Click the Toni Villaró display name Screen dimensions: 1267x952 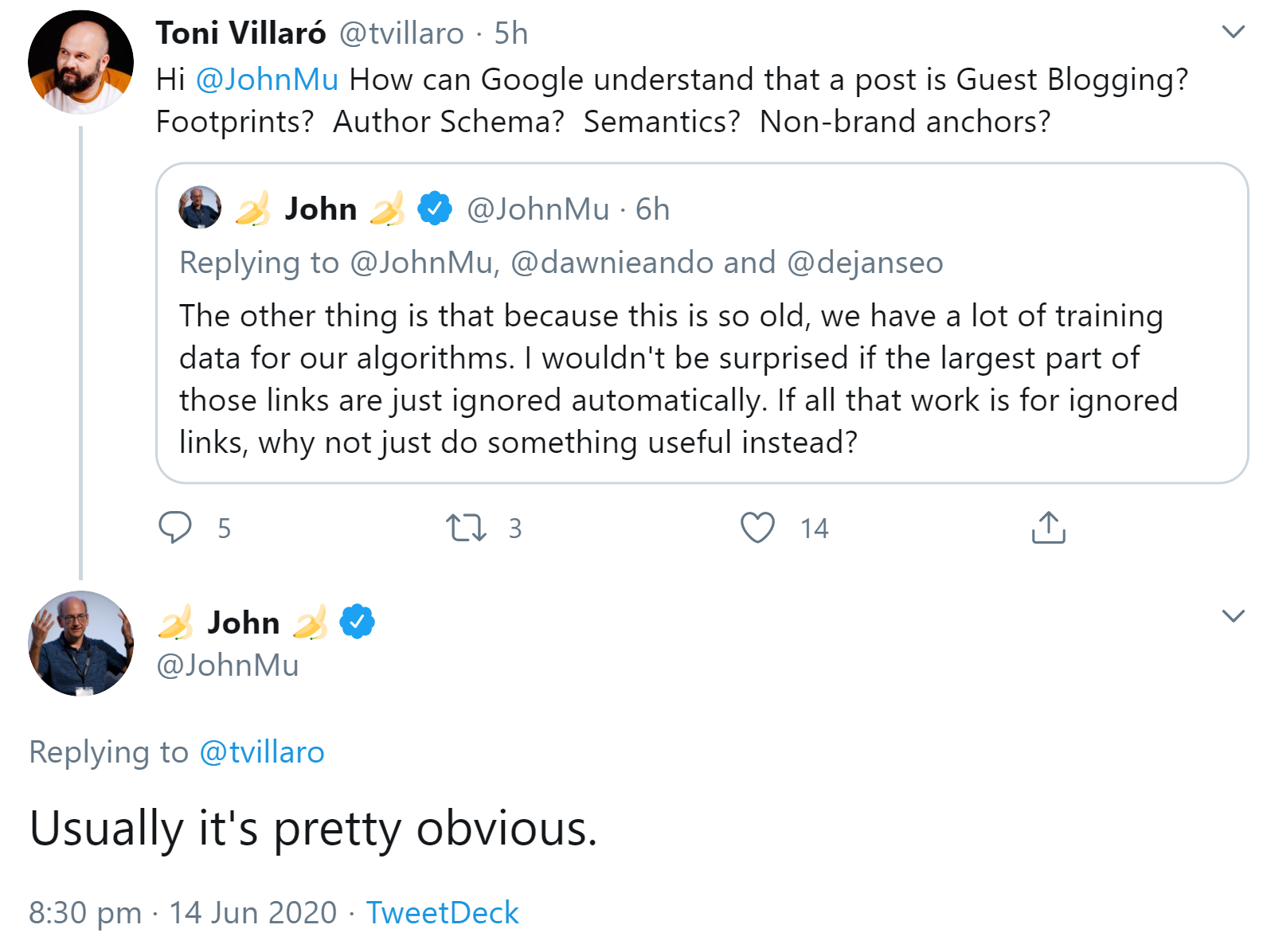click(x=240, y=33)
